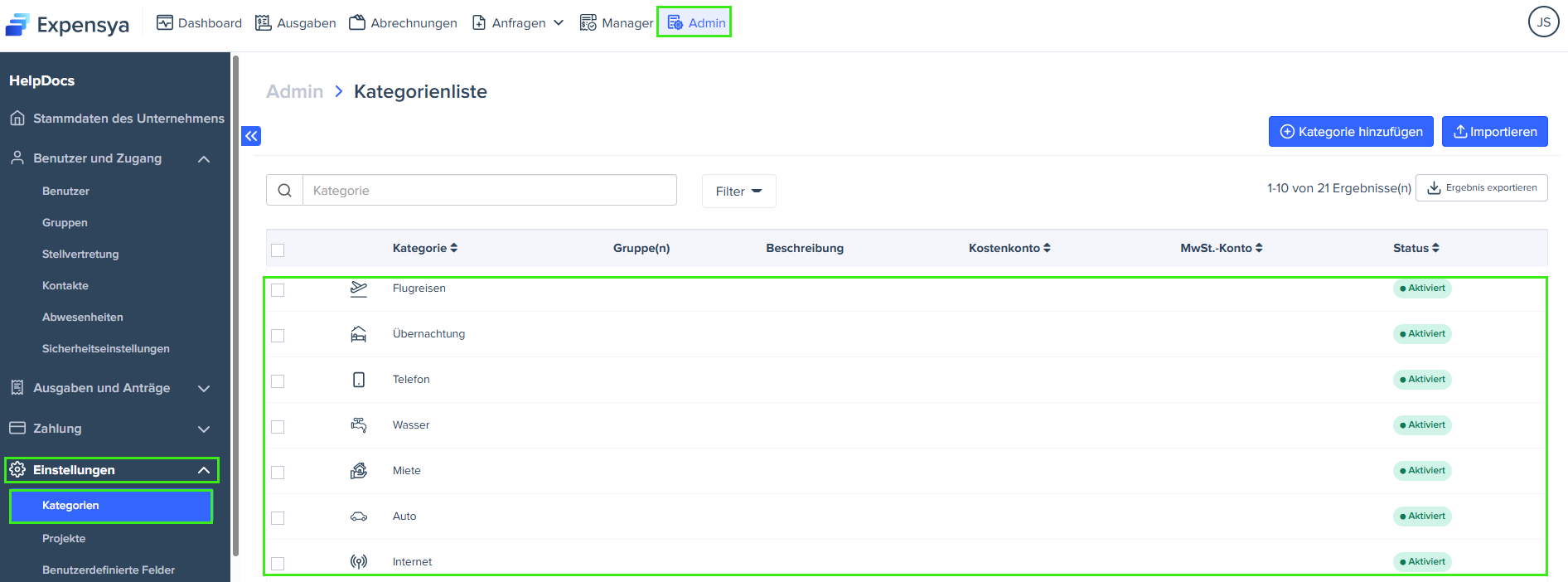The height and width of the screenshot is (582, 1568).
Task: Click the Auto car icon
Action: (x=359, y=517)
